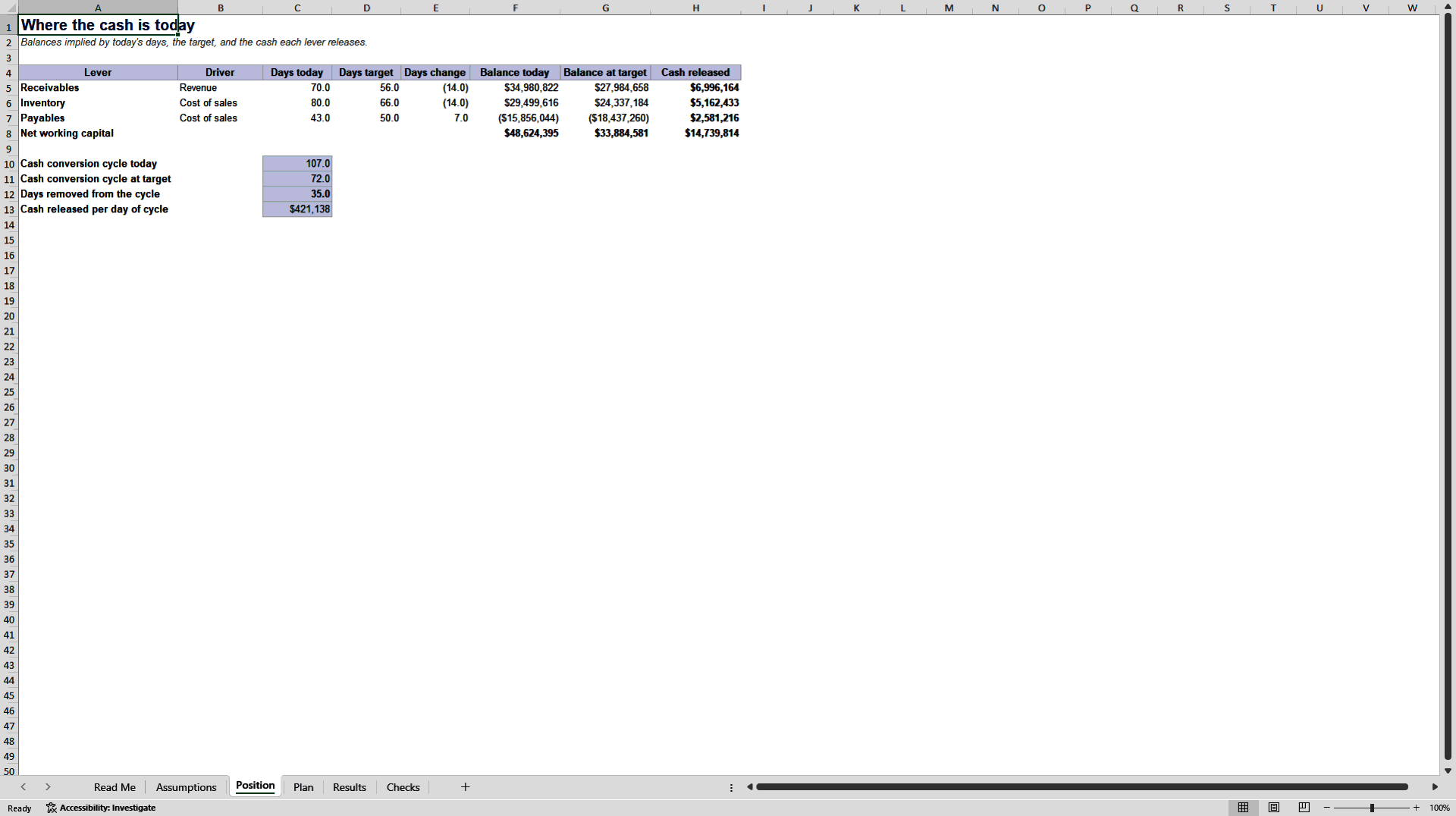Image resolution: width=1456 pixels, height=816 pixels.
Task: Click the vertical scrollbar thumb
Action: click(1448, 386)
